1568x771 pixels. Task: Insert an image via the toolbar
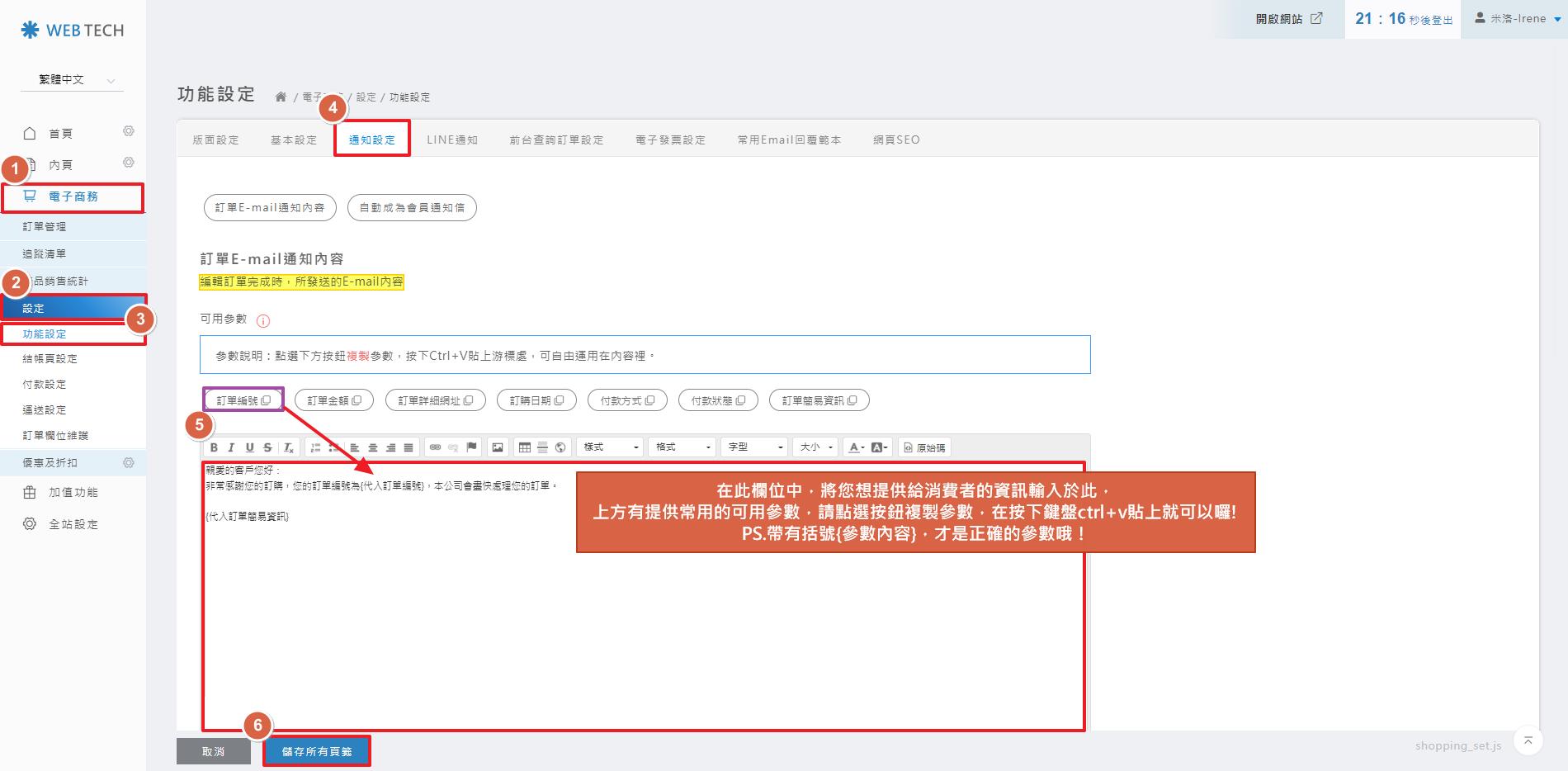(497, 447)
